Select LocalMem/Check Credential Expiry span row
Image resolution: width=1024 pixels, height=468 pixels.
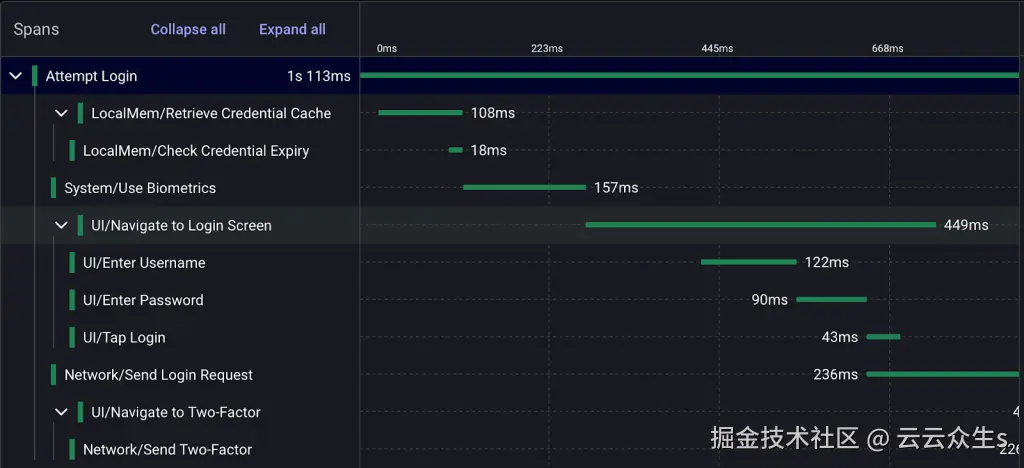pyautogui.click(x=195, y=151)
